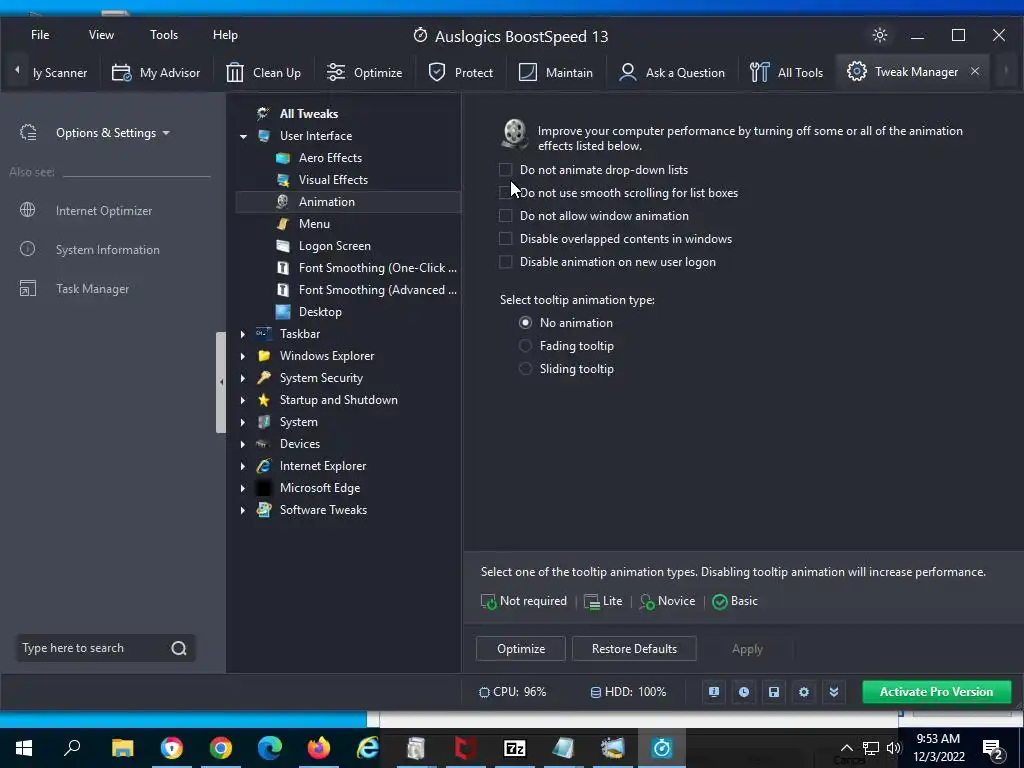Open Internet Optimizer from sidebar
This screenshot has height=768, width=1024.
pyautogui.click(x=104, y=210)
